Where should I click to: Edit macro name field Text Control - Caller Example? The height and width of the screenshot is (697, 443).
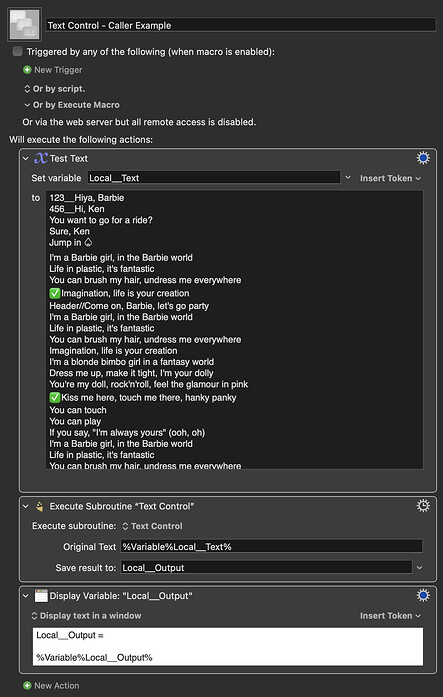[x=241, y=25]
